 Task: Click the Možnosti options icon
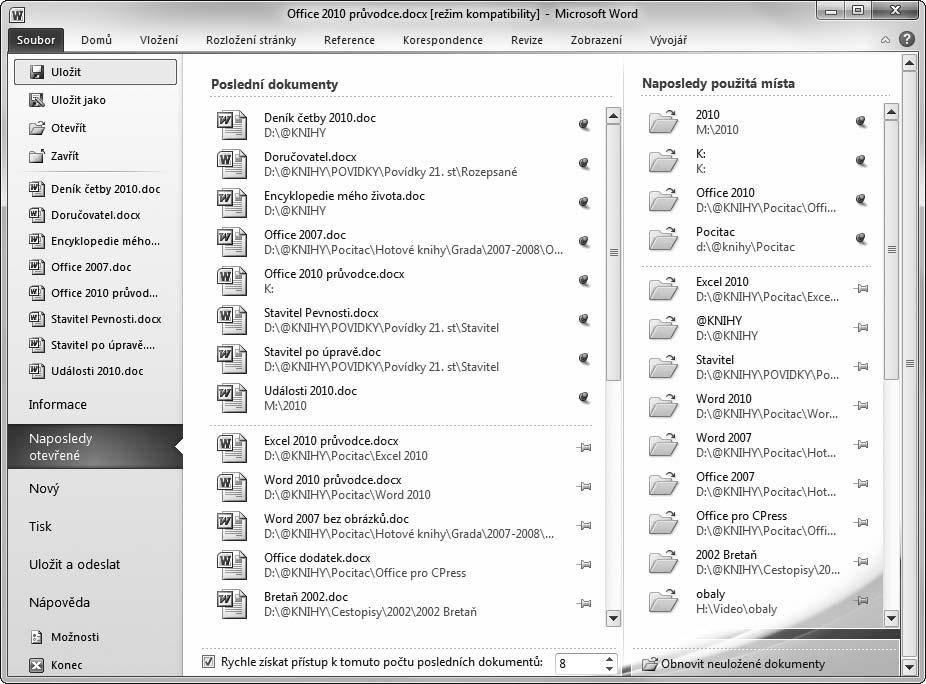pyautogui.click(x=37, y=637)
